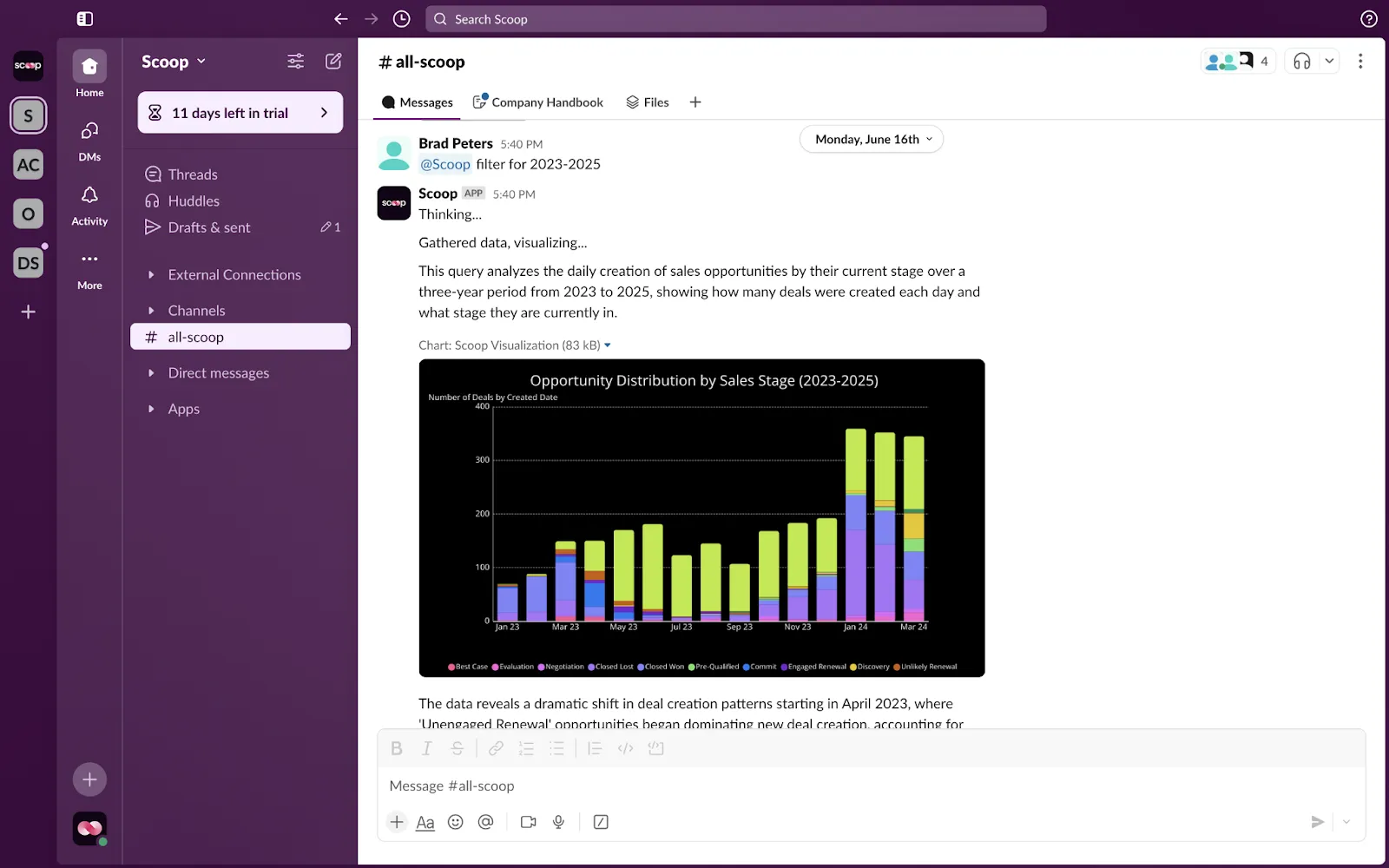Go forward with the right arrow
Image resolution: width=1389 pixels, height=868 pixels.
pyautogui.click(x=372, y=19)
